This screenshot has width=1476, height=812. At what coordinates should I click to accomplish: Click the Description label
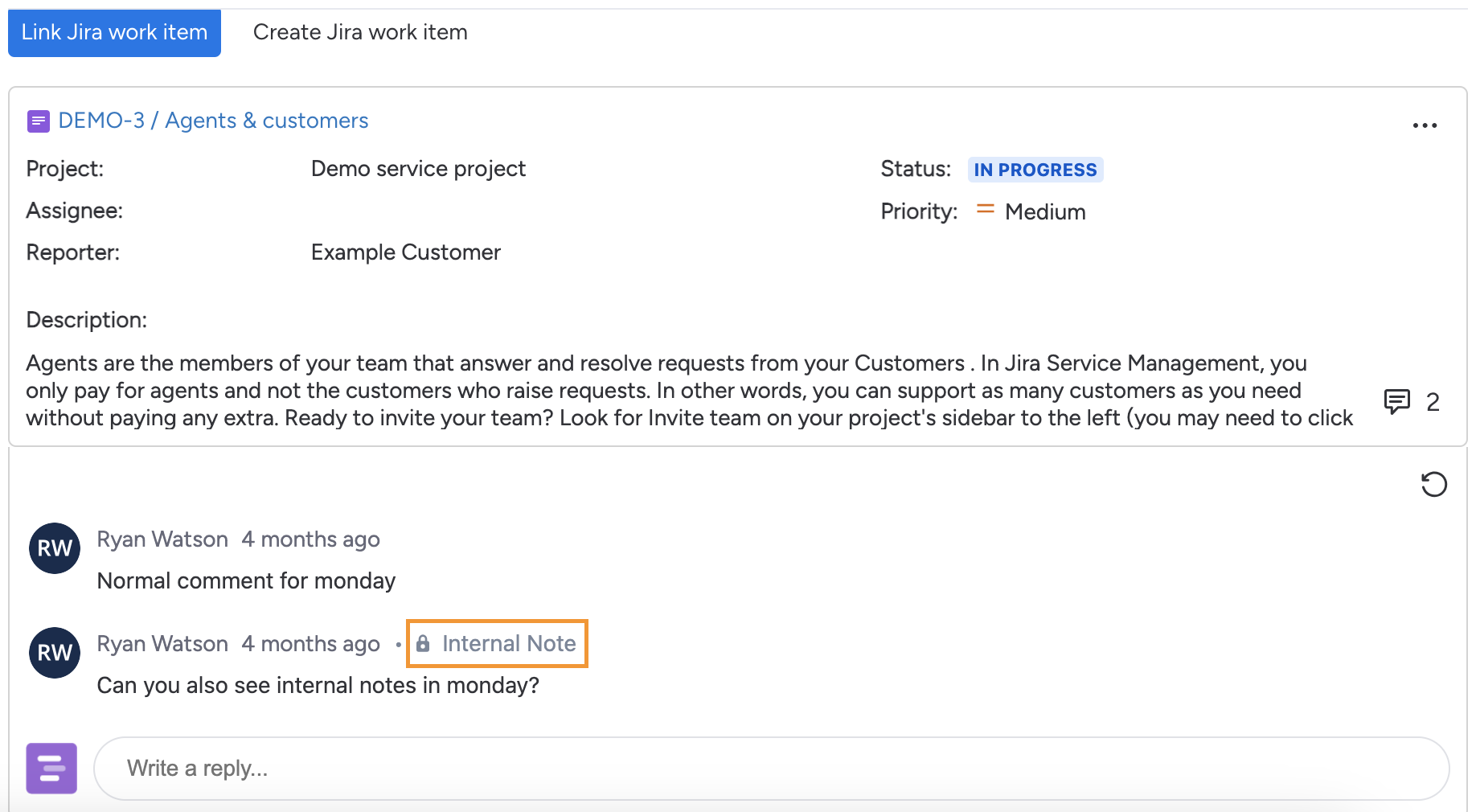click(x=87, y=320)
